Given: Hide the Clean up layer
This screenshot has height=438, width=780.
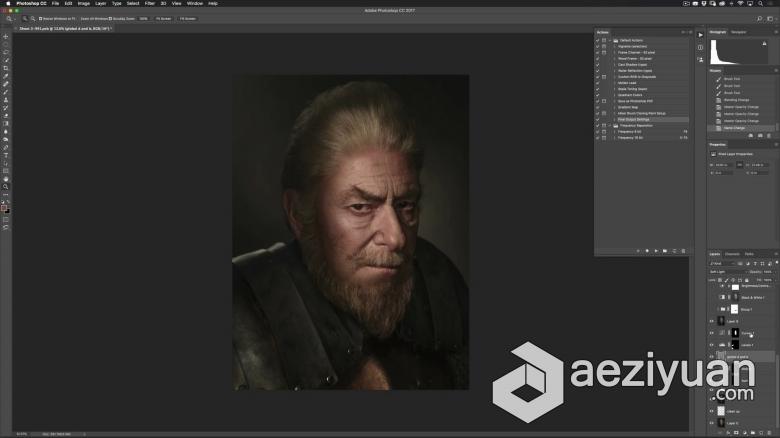Looking at the screenshot, I should pos(711,411).
